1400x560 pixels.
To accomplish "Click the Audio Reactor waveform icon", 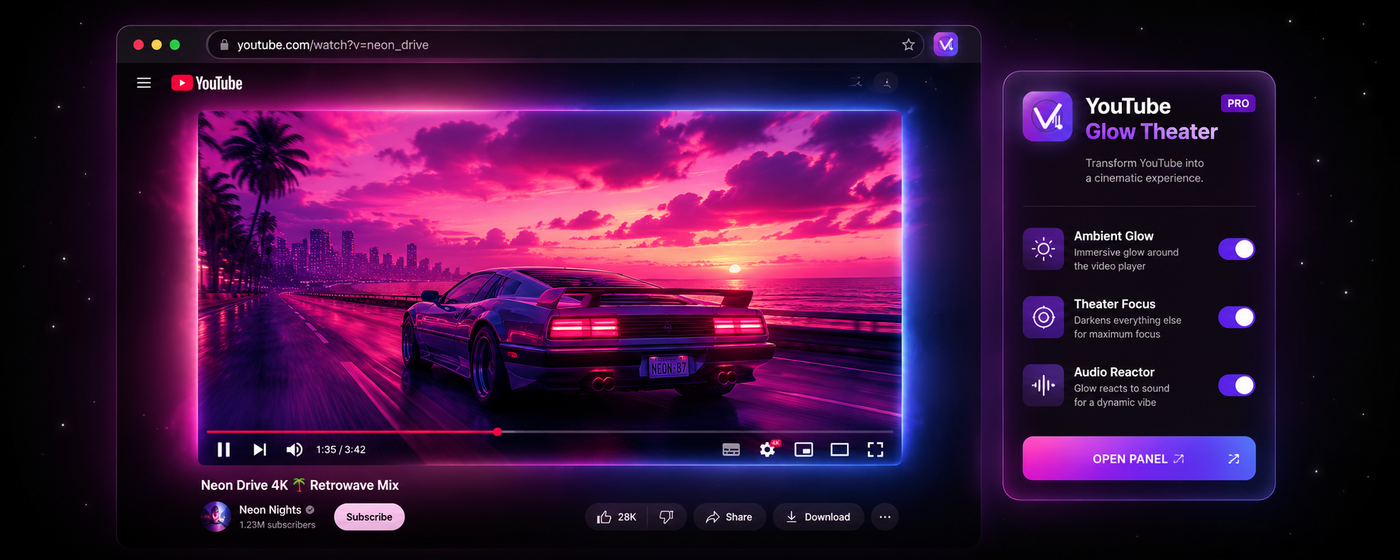I will coord(1043,385).
